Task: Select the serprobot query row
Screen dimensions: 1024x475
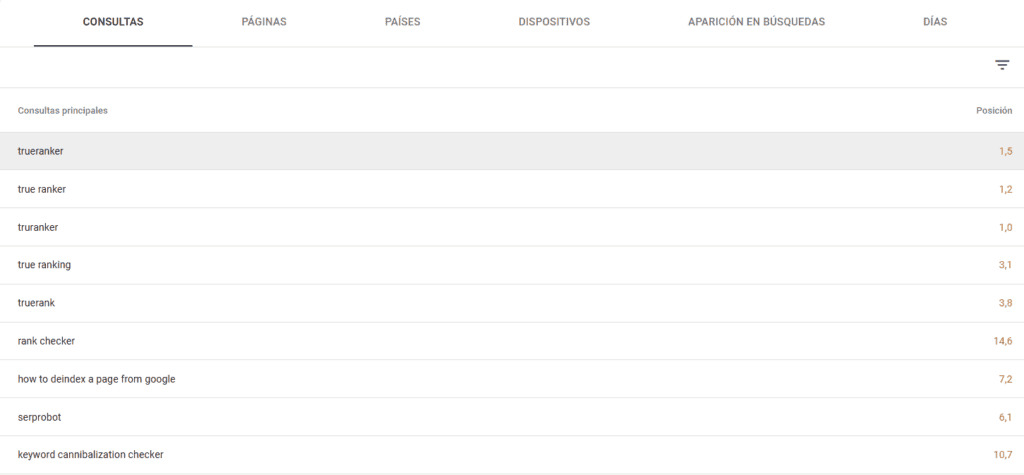Action: pos(39,417)
